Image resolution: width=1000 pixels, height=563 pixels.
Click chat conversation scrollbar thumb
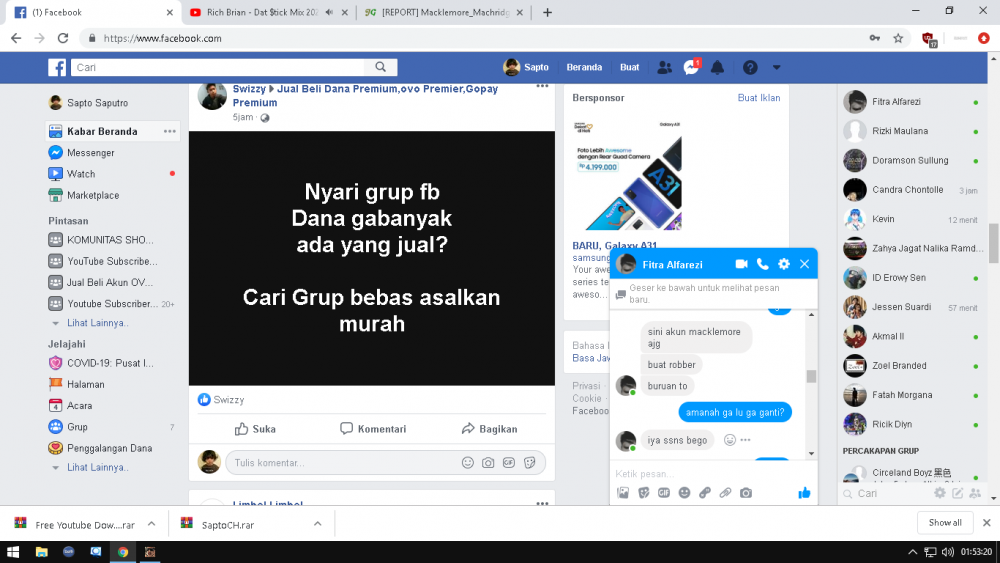pos(811,376)
